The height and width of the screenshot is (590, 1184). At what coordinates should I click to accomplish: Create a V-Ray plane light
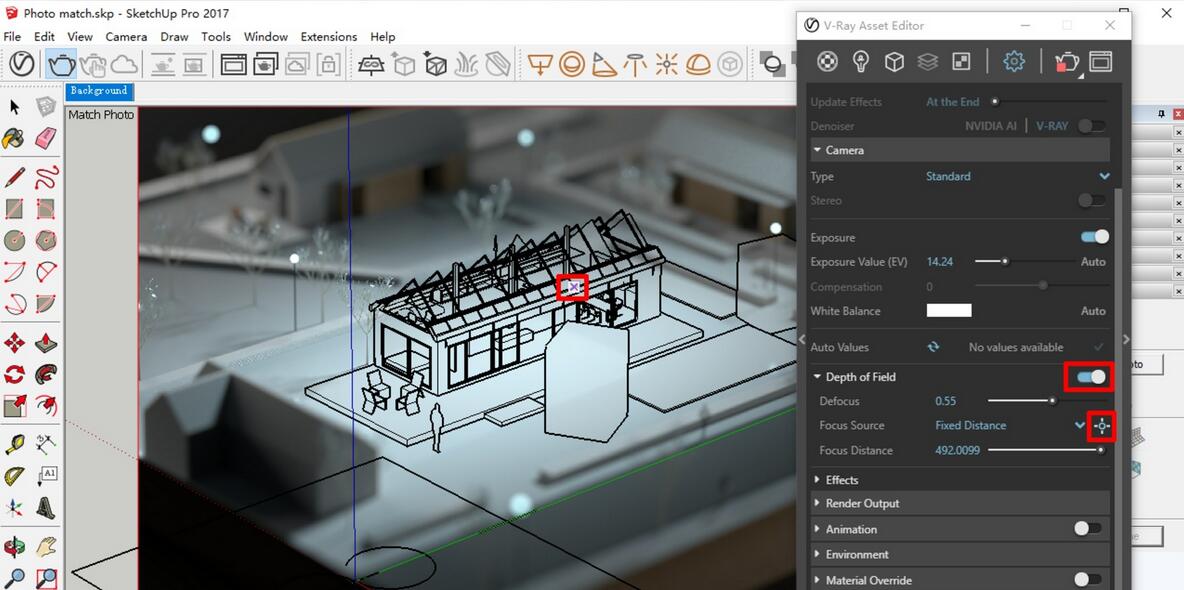tap(540, 65)
